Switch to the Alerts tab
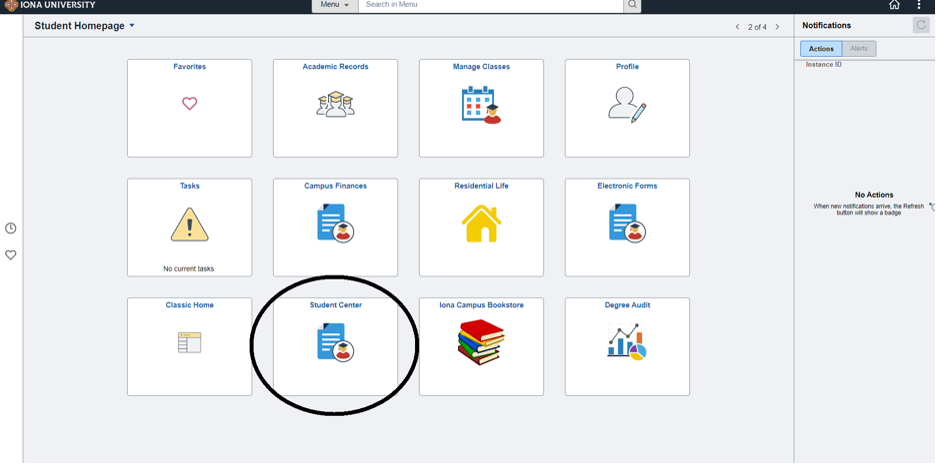The image size is (936, 464). tap(858, 48)
